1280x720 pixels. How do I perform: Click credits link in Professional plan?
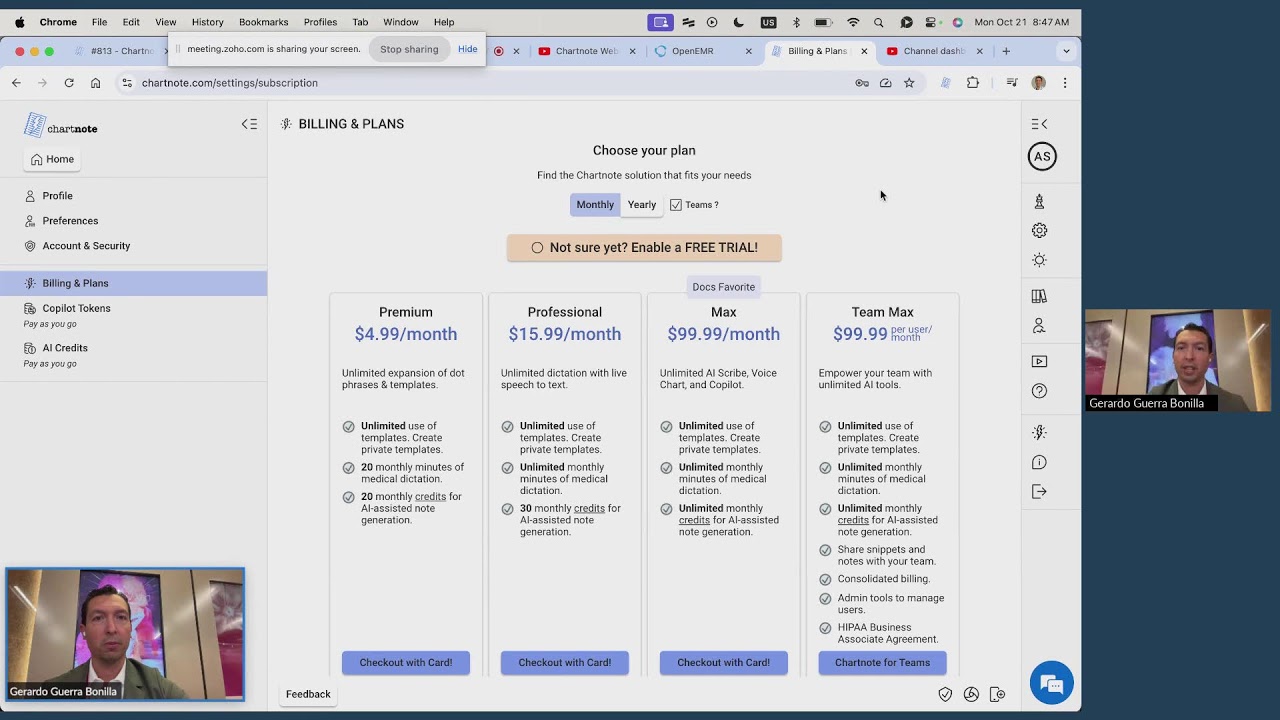[x=589, y=509]
